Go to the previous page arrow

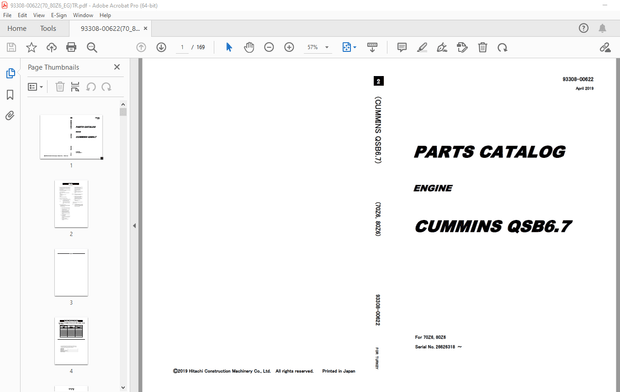141,47
